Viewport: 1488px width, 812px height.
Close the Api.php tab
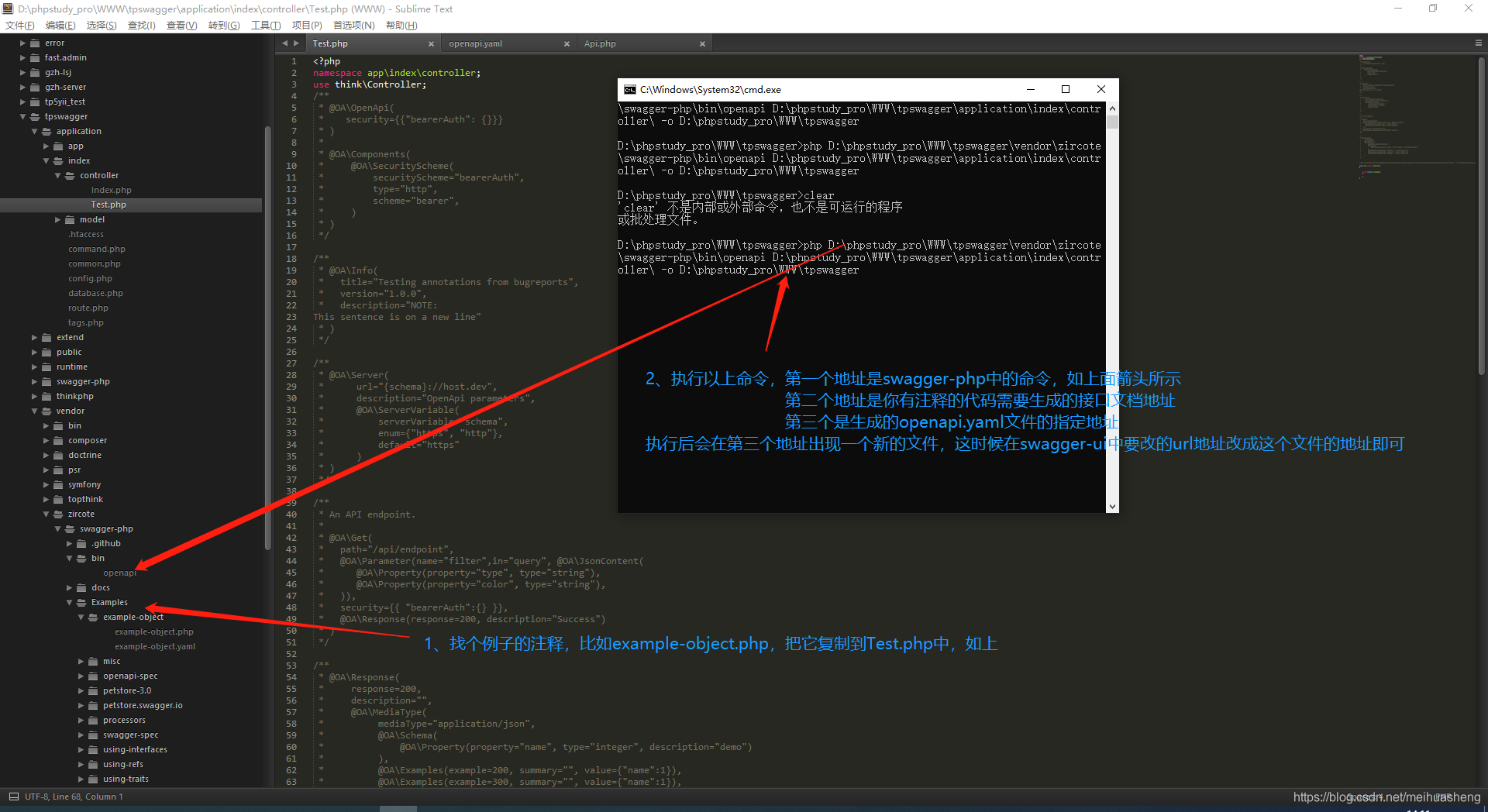click(x=702, y=44)
